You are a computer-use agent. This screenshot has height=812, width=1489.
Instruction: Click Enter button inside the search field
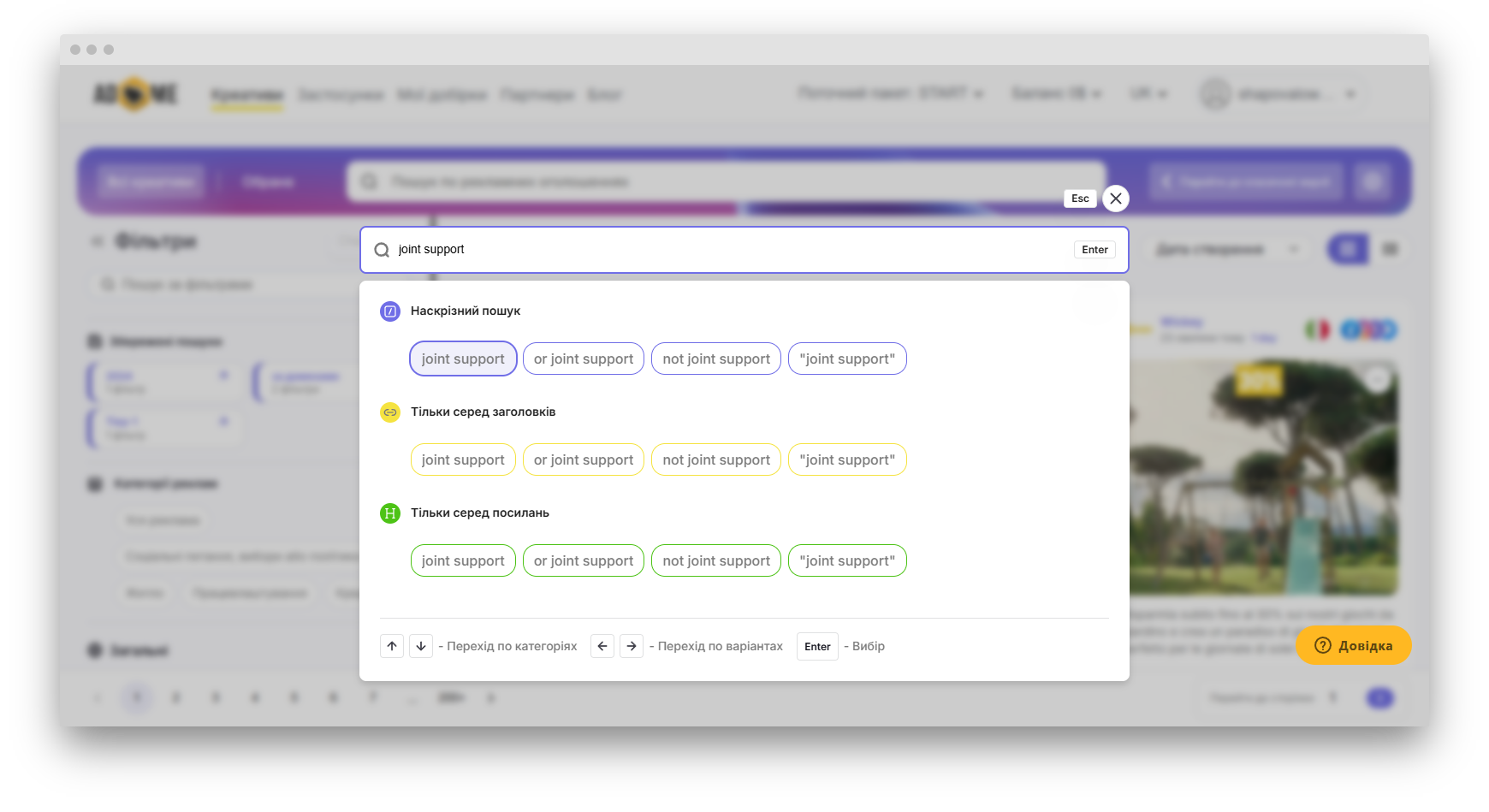1095,250
